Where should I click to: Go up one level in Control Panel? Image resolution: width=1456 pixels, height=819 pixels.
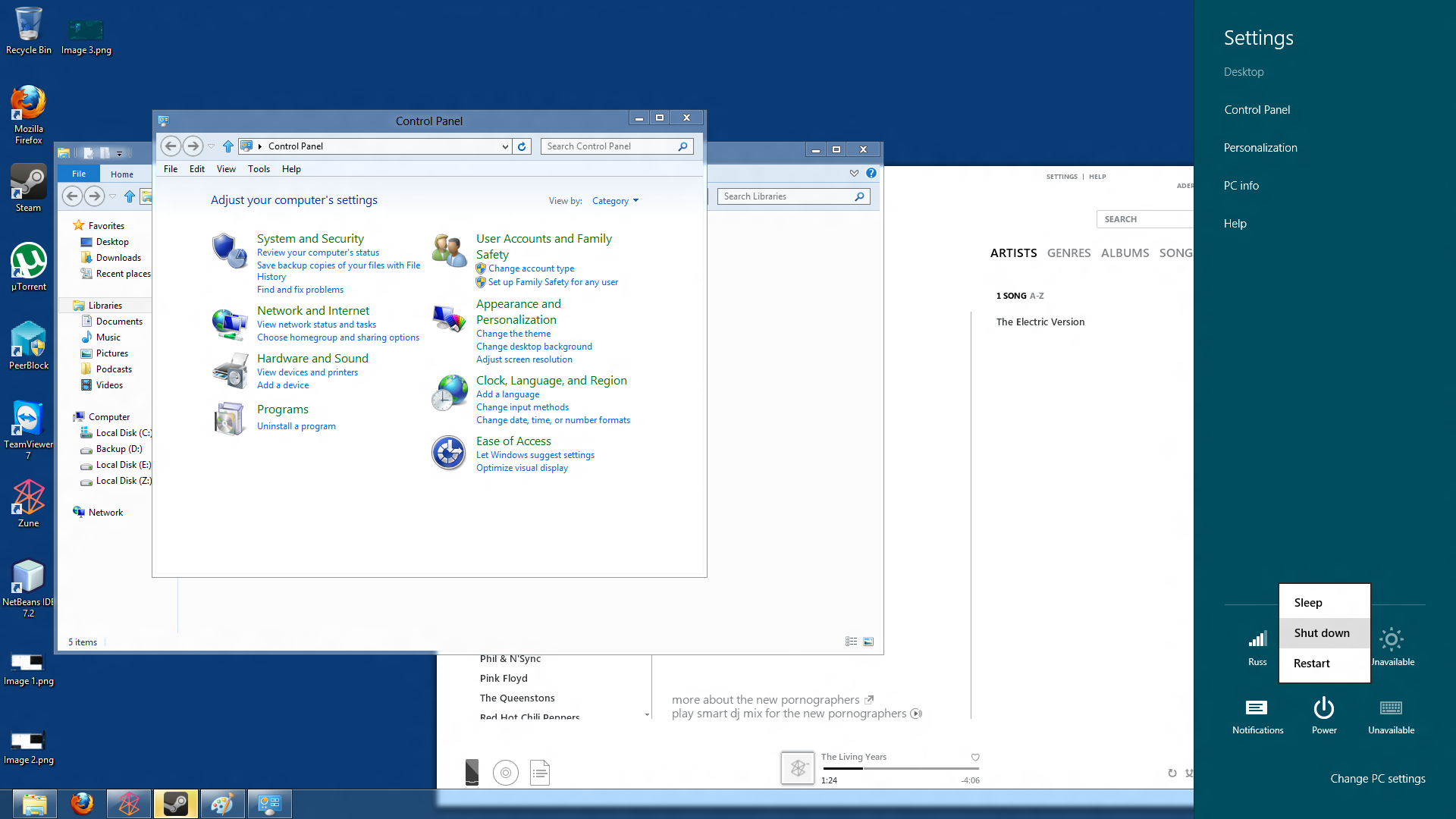228,146
